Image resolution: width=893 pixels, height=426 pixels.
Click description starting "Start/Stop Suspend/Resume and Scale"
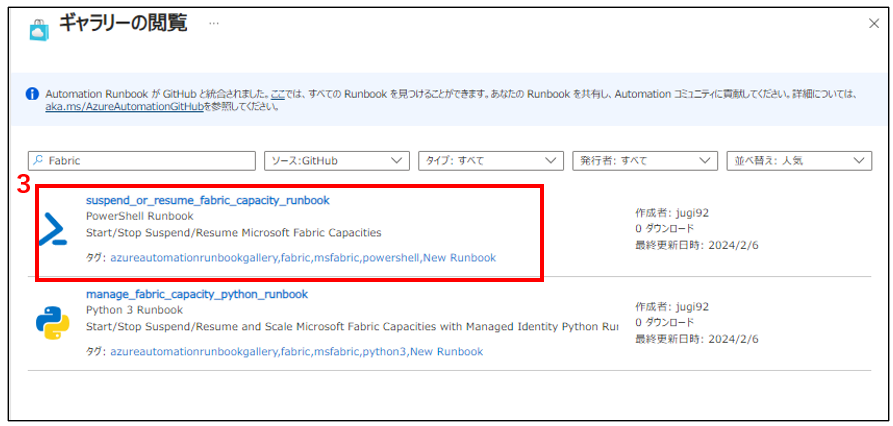point(351,326)
